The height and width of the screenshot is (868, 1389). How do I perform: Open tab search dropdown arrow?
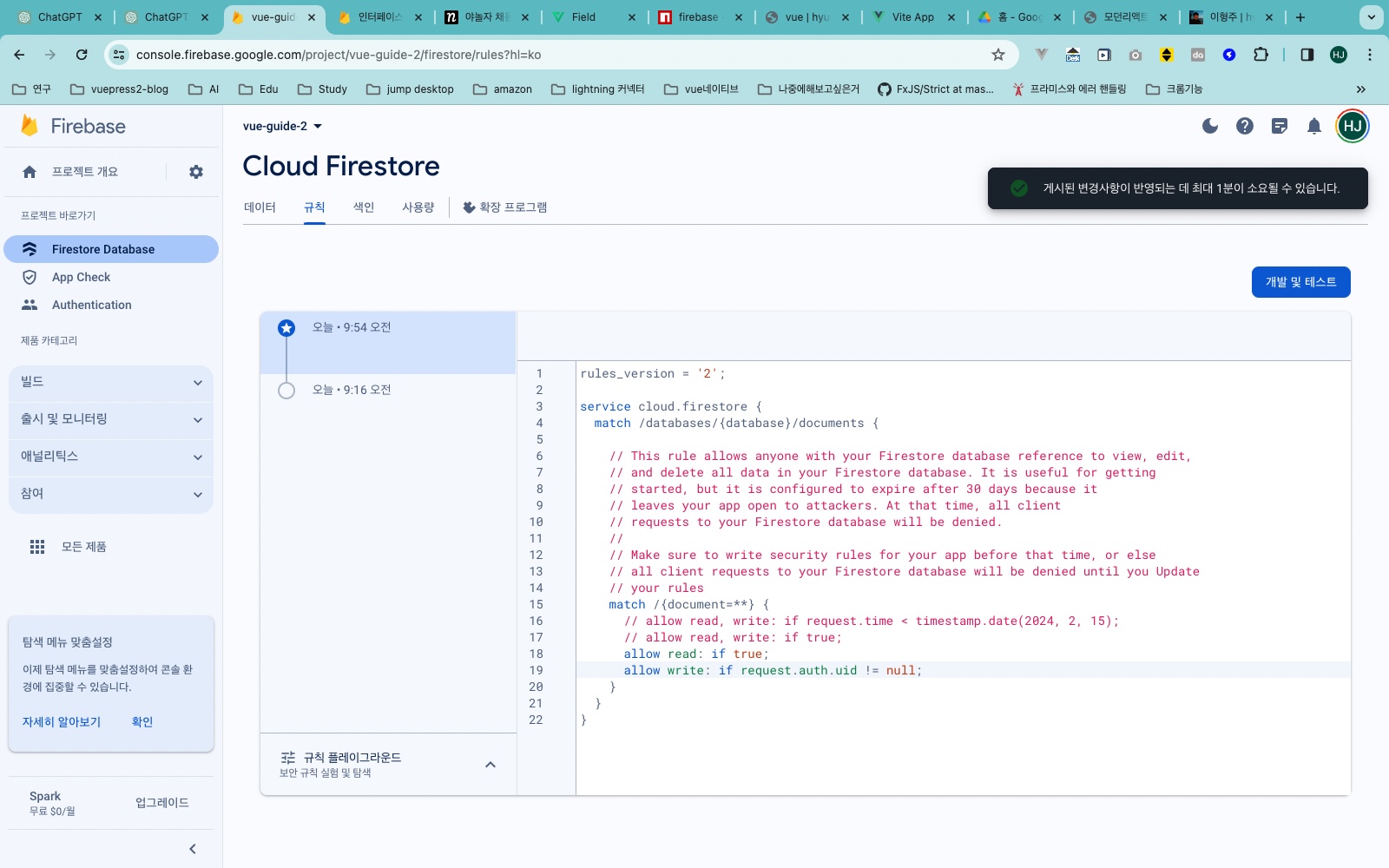pyautogui.click(x=1372, y=16)
